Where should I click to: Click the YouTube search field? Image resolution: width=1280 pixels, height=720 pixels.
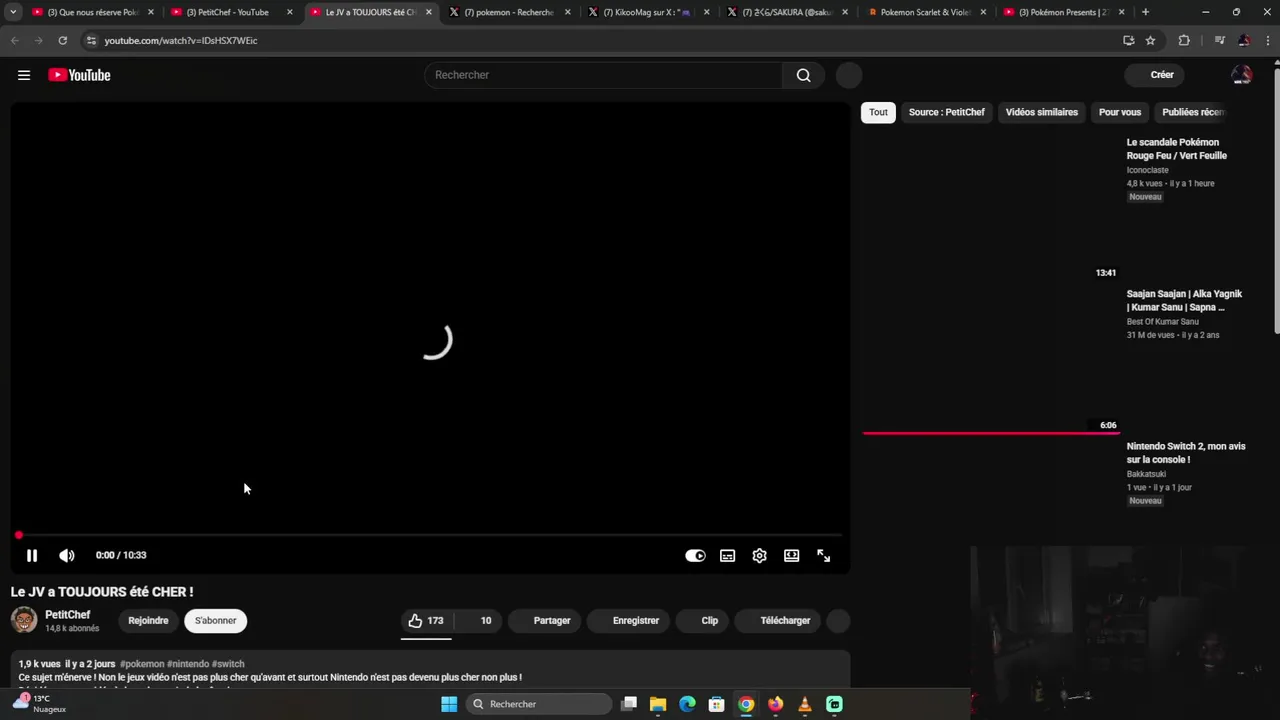(603, 75)
